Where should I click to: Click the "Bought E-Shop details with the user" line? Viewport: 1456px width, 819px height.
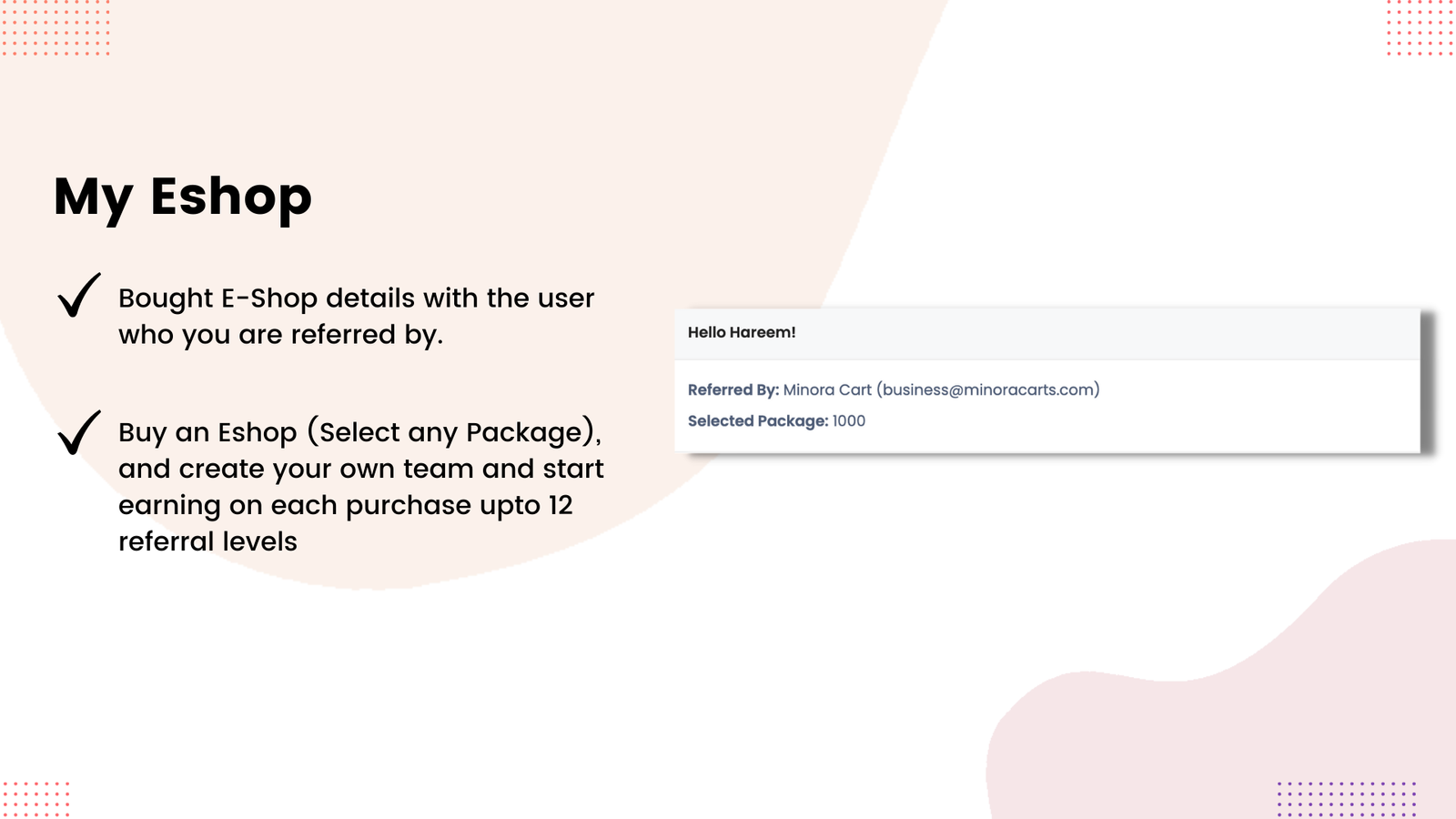point(356,298)
